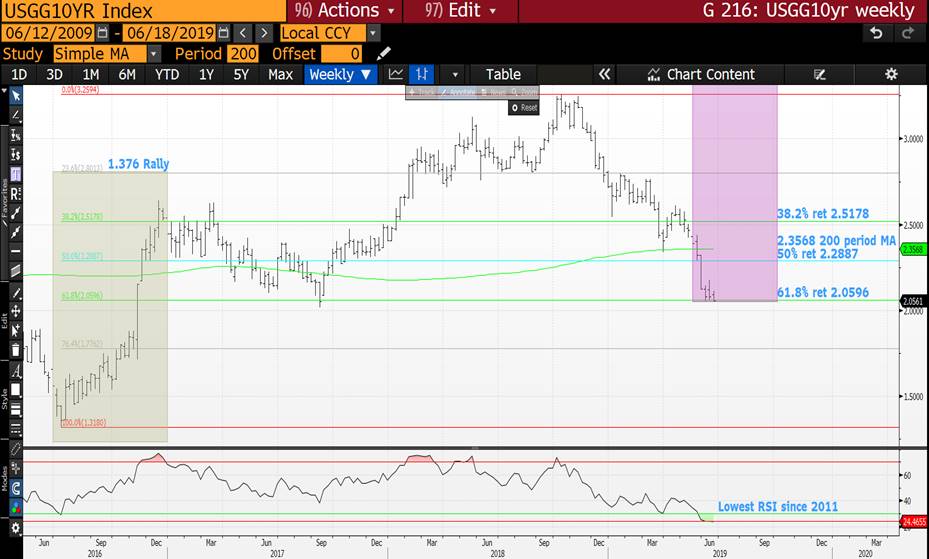The height and width of the screenshot is (559, 929).
Task: Click the redo arrow
Action: pos(907,33)
